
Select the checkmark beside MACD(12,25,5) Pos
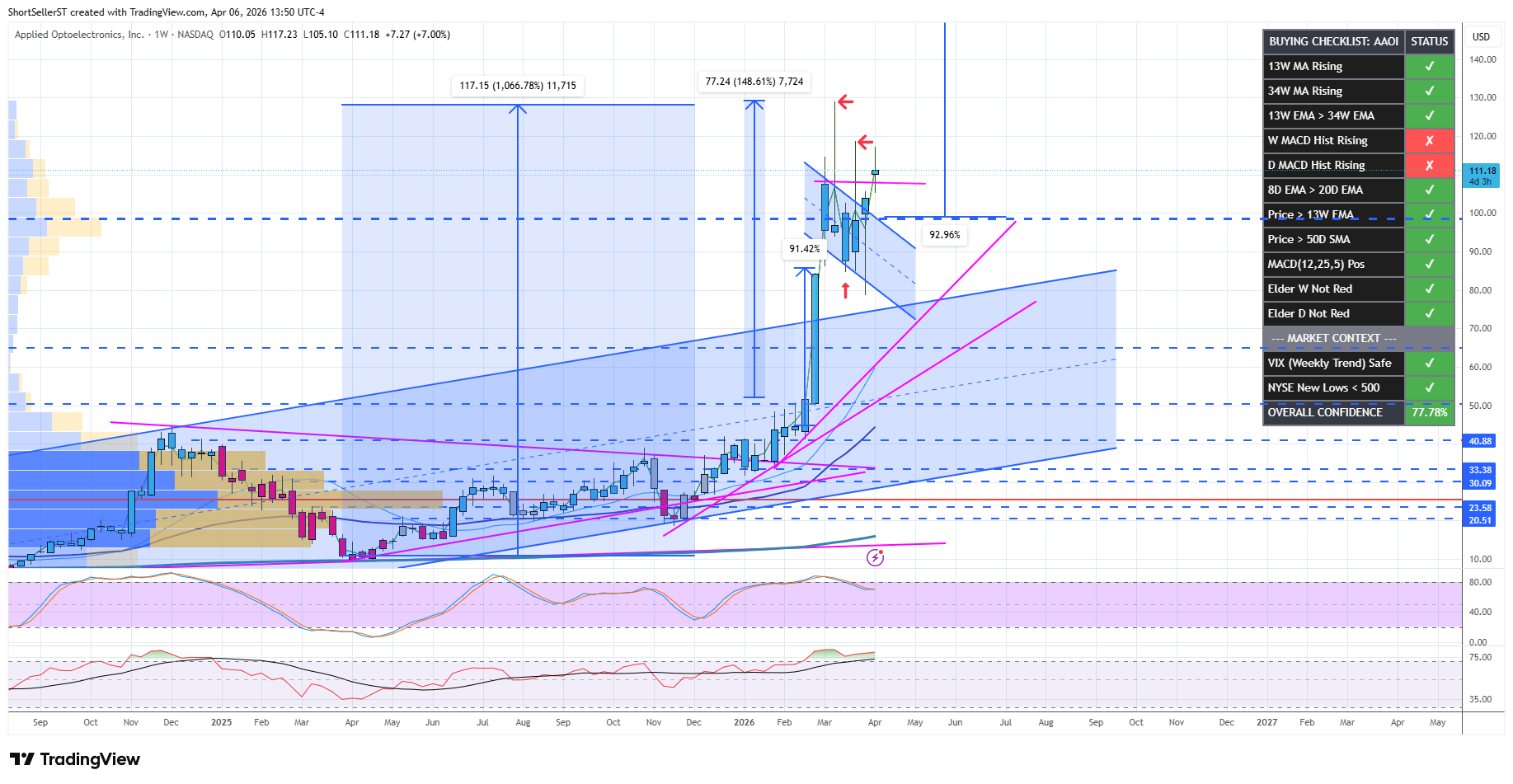click(1429, 264)
